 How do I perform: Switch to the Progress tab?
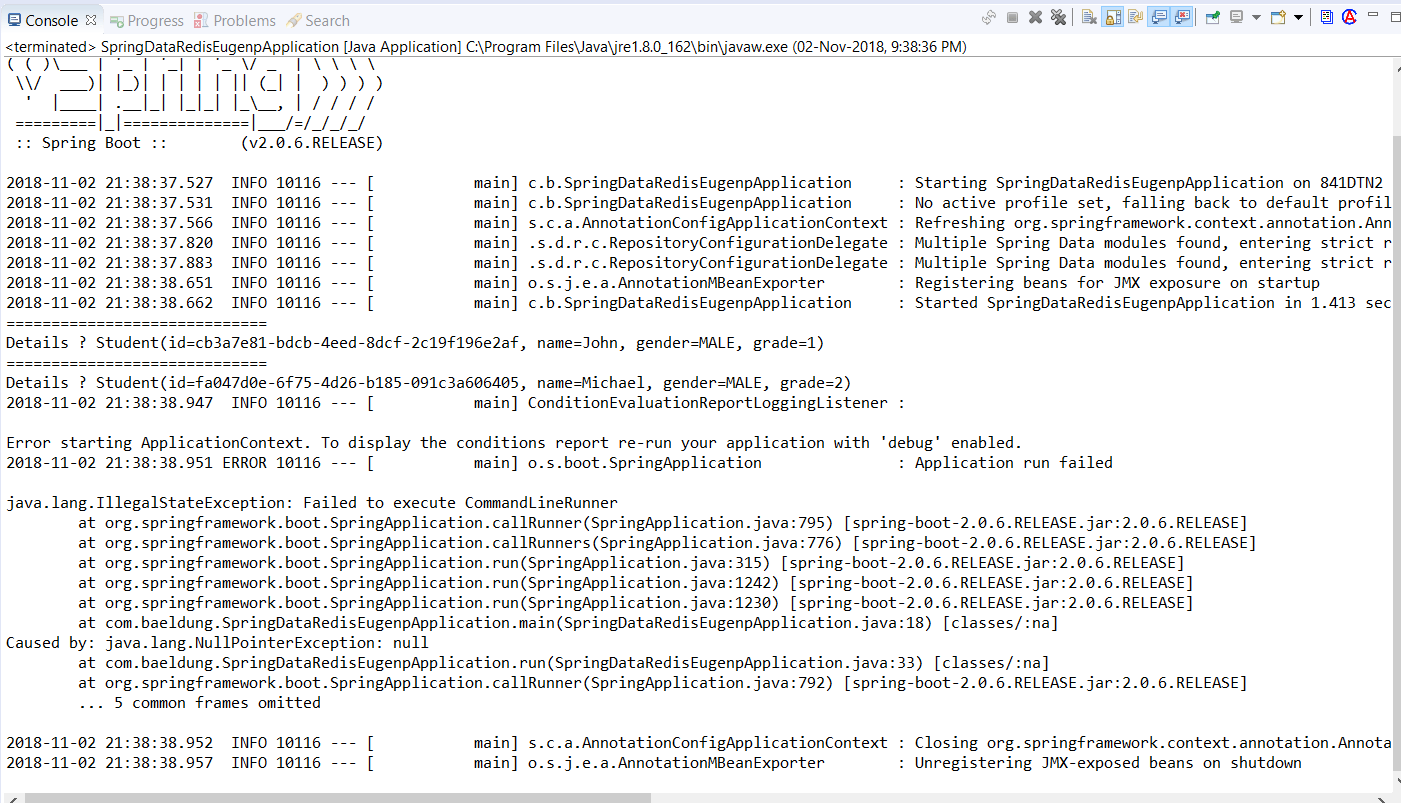click(146, 20)
